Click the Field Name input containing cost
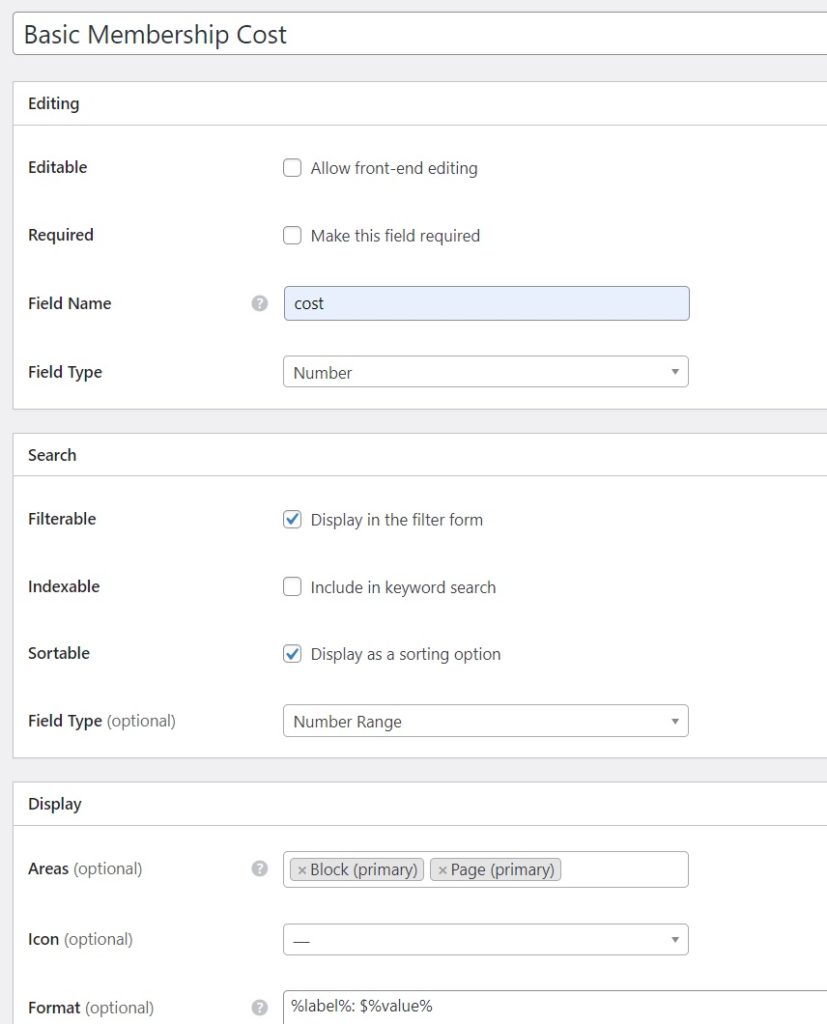827x1024 pixels. [x=485, y=302]
